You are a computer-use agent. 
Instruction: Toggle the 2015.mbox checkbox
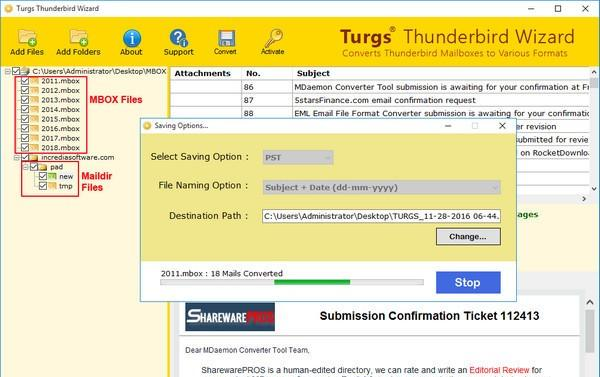[x=25, y=119]
